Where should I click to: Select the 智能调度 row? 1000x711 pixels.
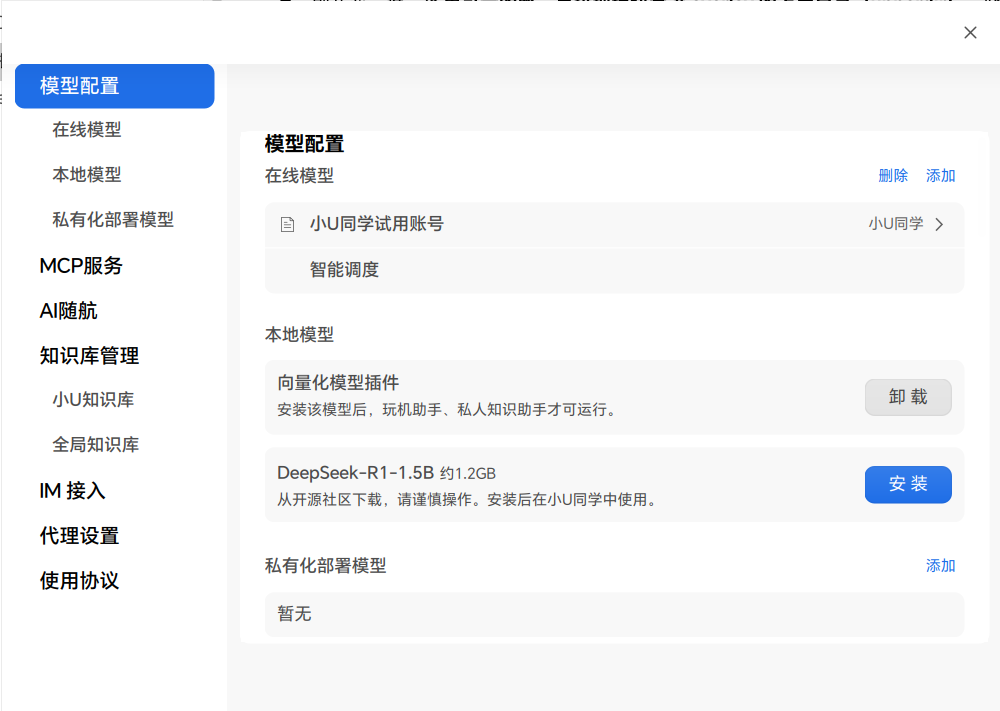pyautogui.click(x=614, y=270)
